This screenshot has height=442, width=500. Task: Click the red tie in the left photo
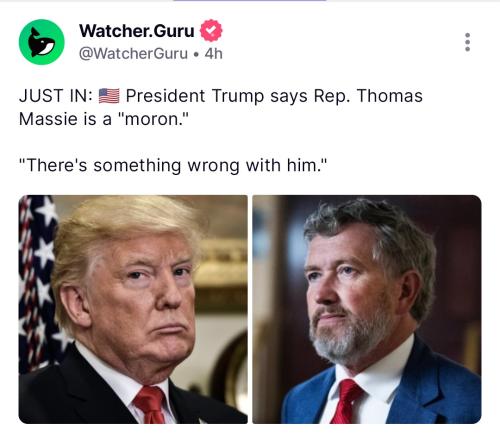pos(151,405)
